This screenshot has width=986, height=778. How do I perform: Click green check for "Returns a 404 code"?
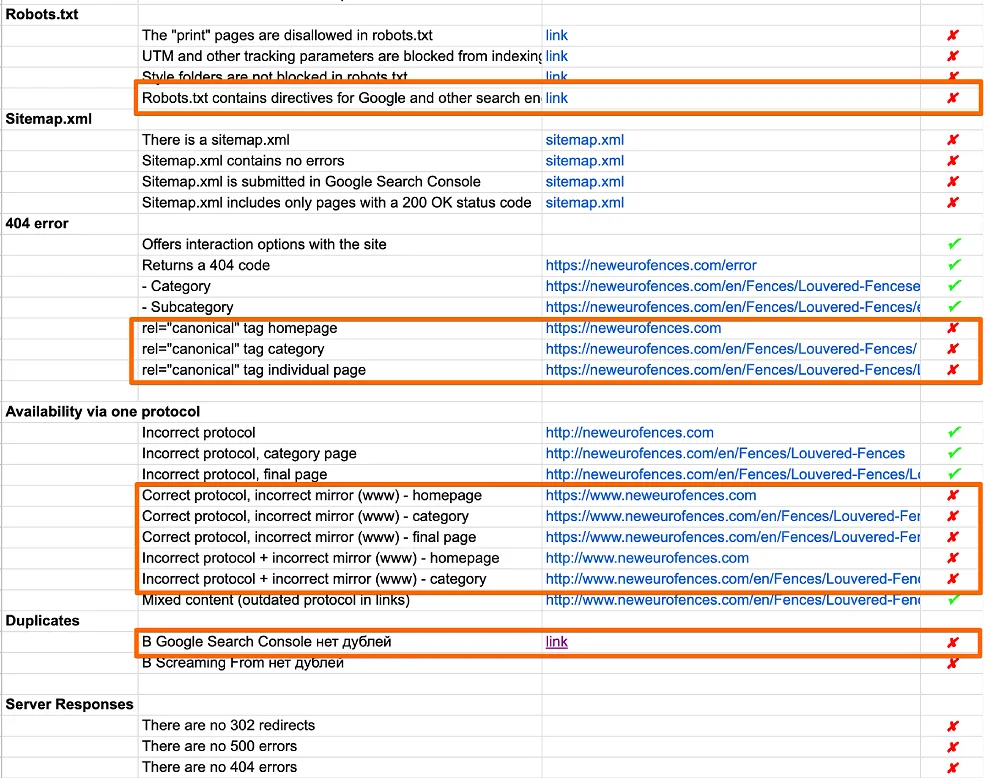[954, 265]
